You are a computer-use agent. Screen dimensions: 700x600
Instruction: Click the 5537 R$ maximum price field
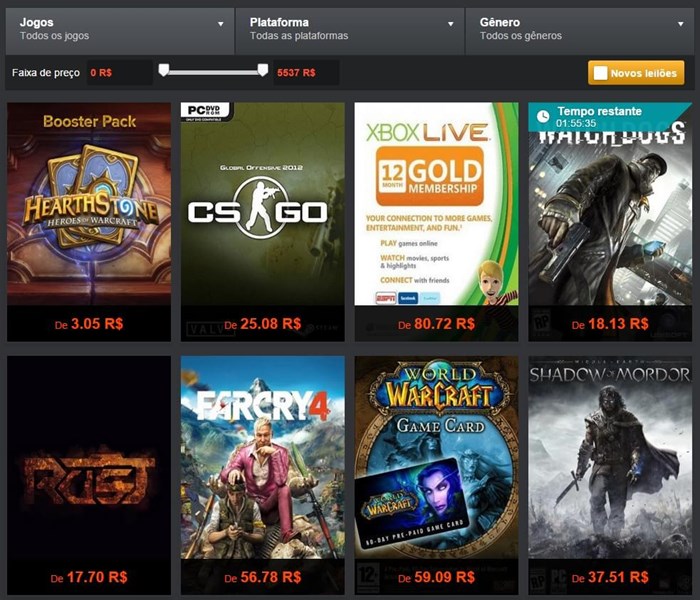(306, 73)
